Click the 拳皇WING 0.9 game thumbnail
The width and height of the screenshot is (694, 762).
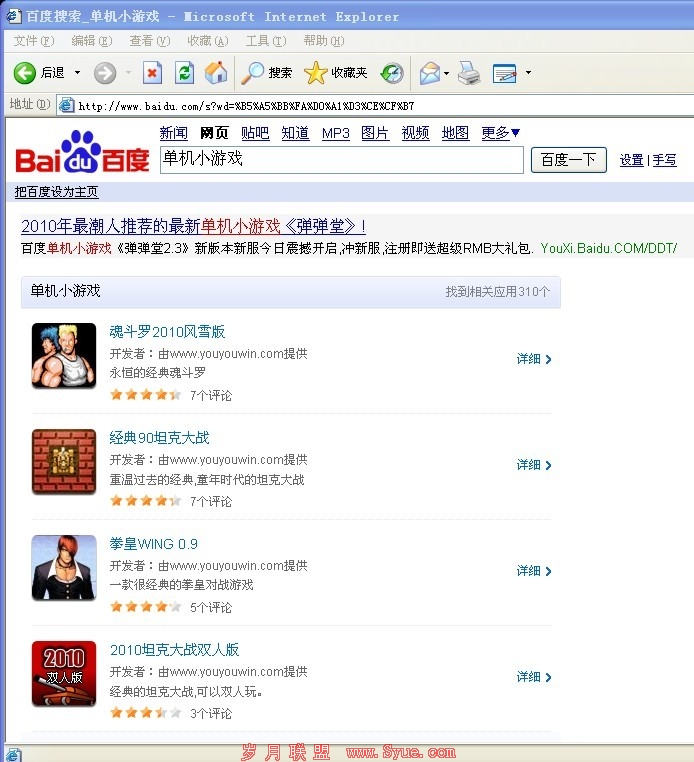[x=64, y=568]
